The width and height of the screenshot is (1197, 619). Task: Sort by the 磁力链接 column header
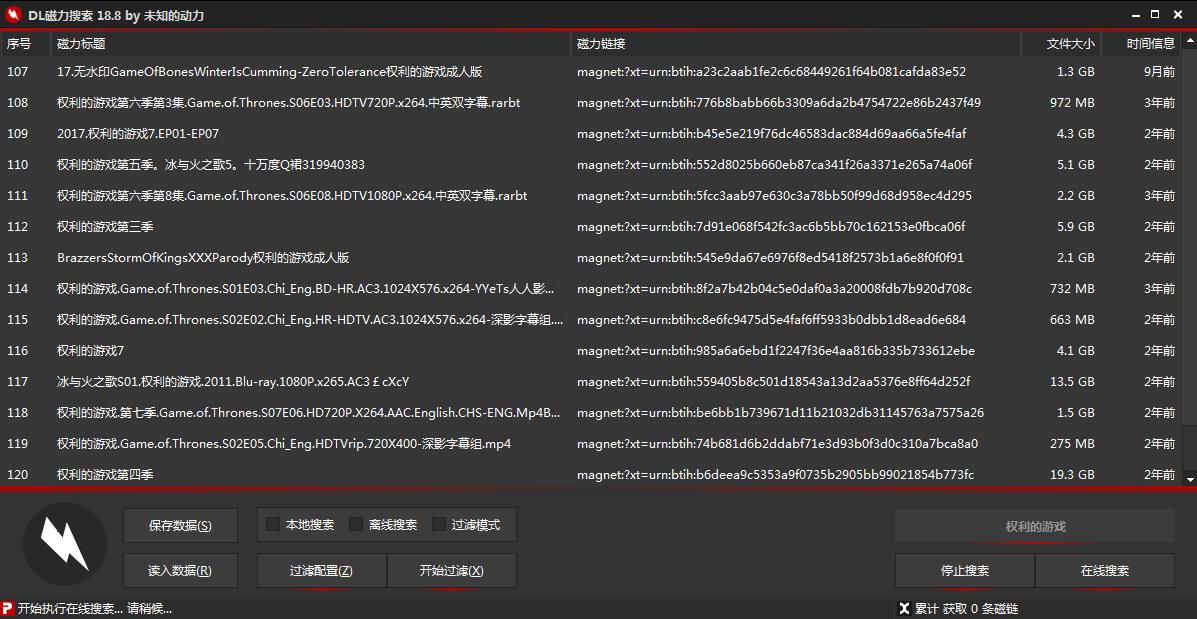pos(796,44)
